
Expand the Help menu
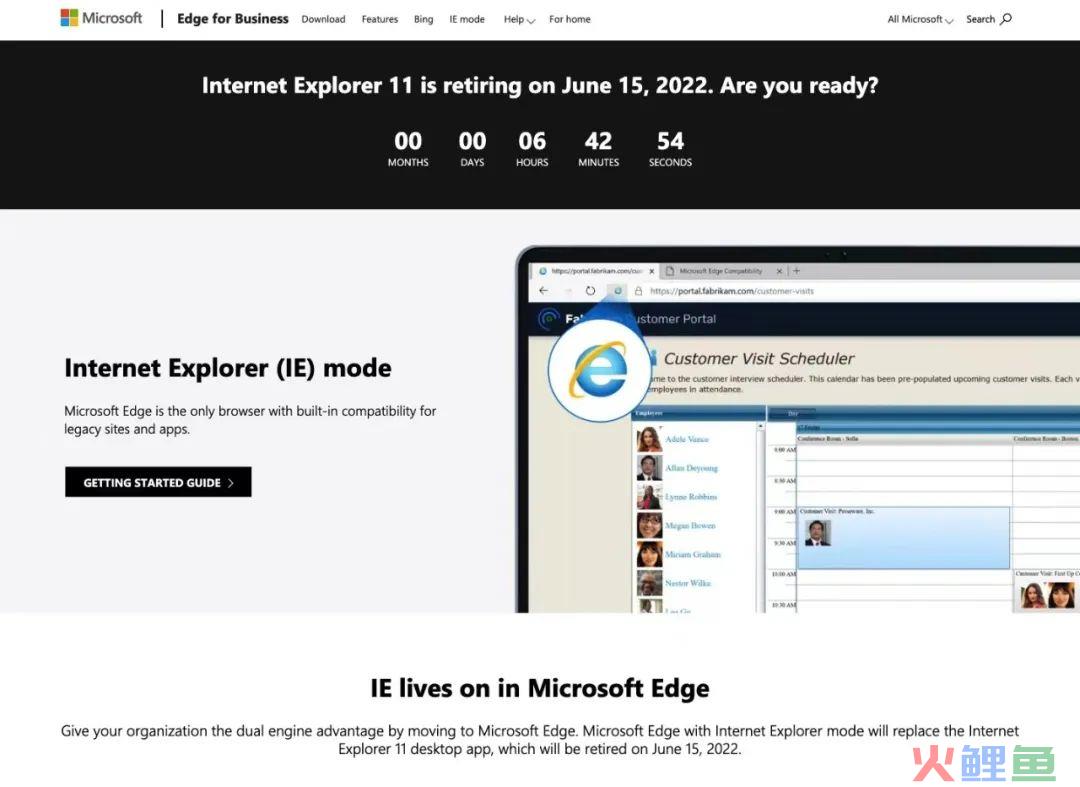pyautogui.click(x=519, y=19)
